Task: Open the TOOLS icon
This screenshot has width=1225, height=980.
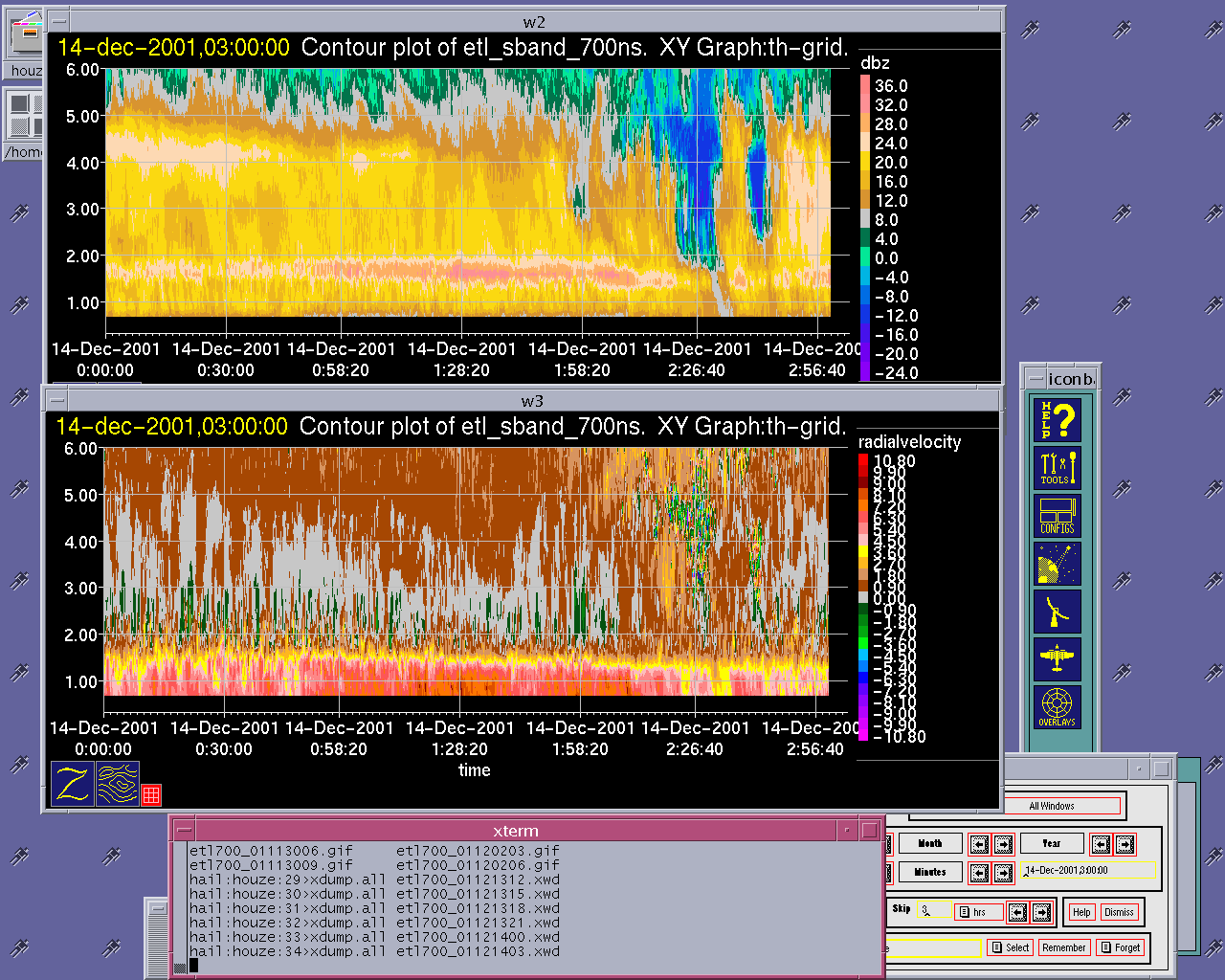Action: (x=1058, y=469)
